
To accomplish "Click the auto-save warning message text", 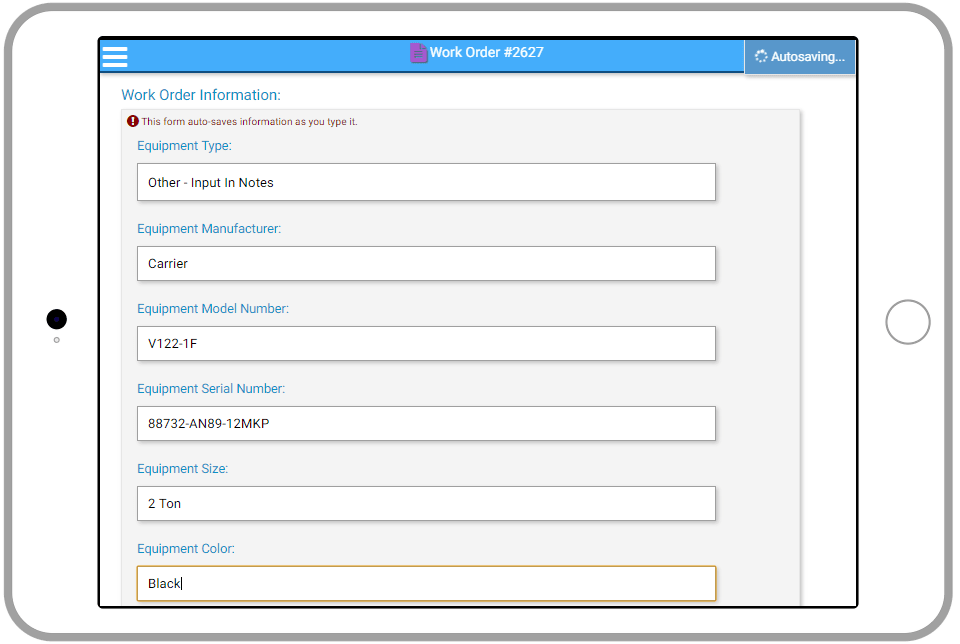I will coord(250,120).
